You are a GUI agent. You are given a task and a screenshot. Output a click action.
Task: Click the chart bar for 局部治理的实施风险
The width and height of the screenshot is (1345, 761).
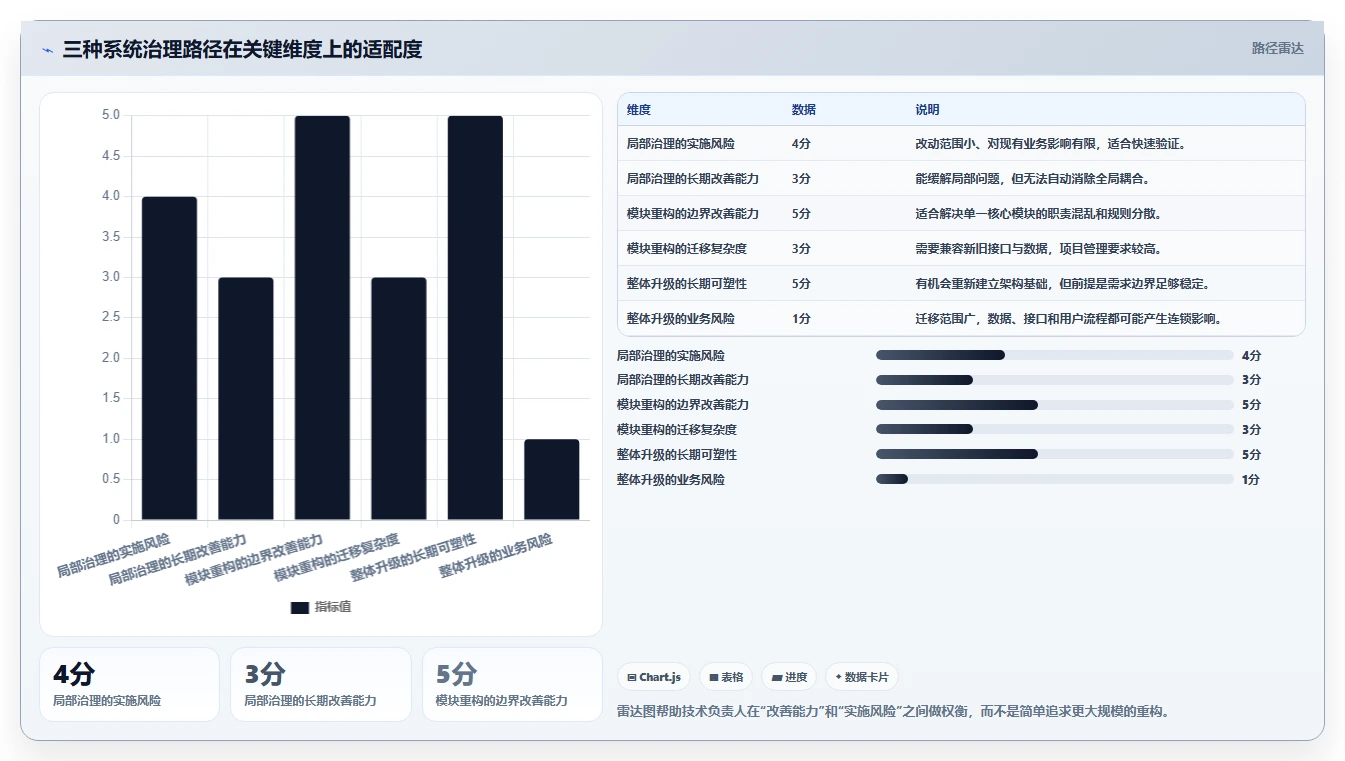[169, 358]
